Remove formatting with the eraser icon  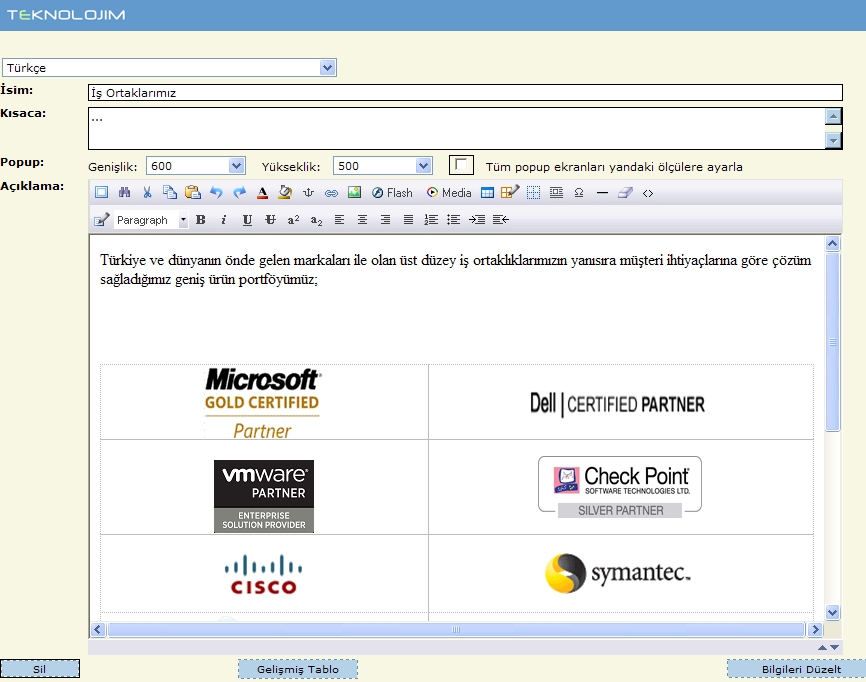[x=625, y=193]
